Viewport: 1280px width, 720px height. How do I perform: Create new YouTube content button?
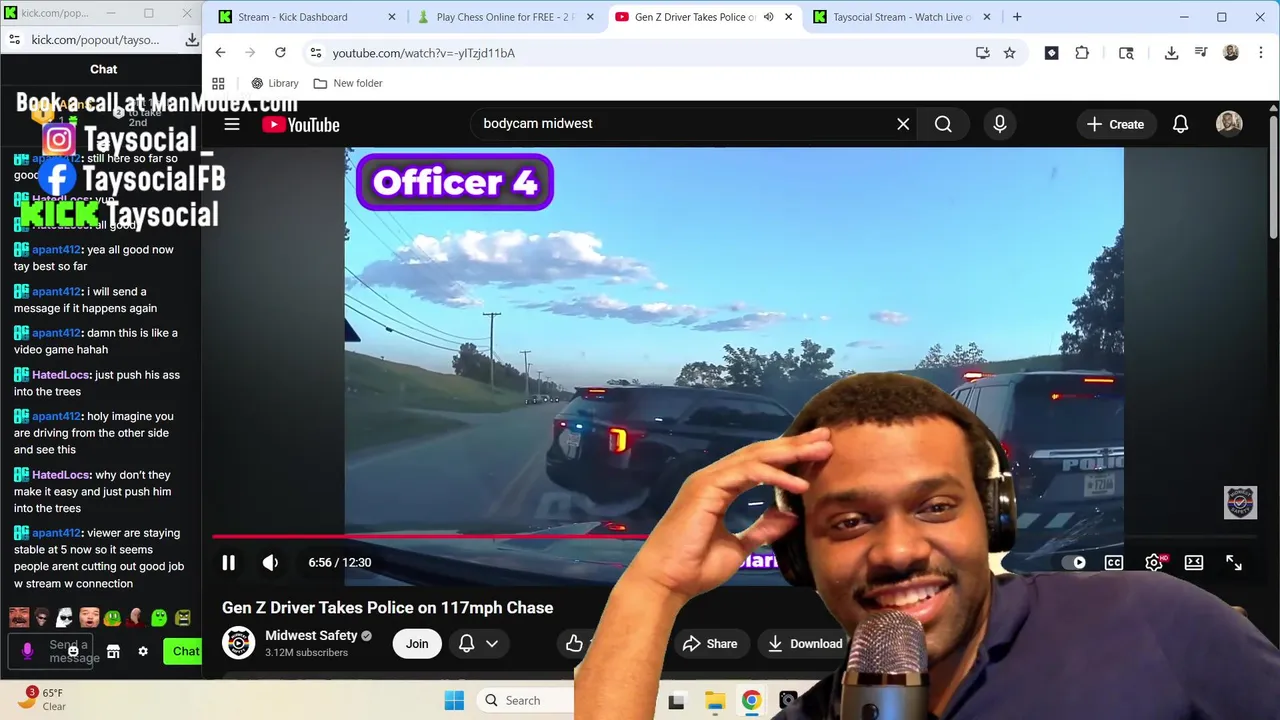pos(1115,124)
